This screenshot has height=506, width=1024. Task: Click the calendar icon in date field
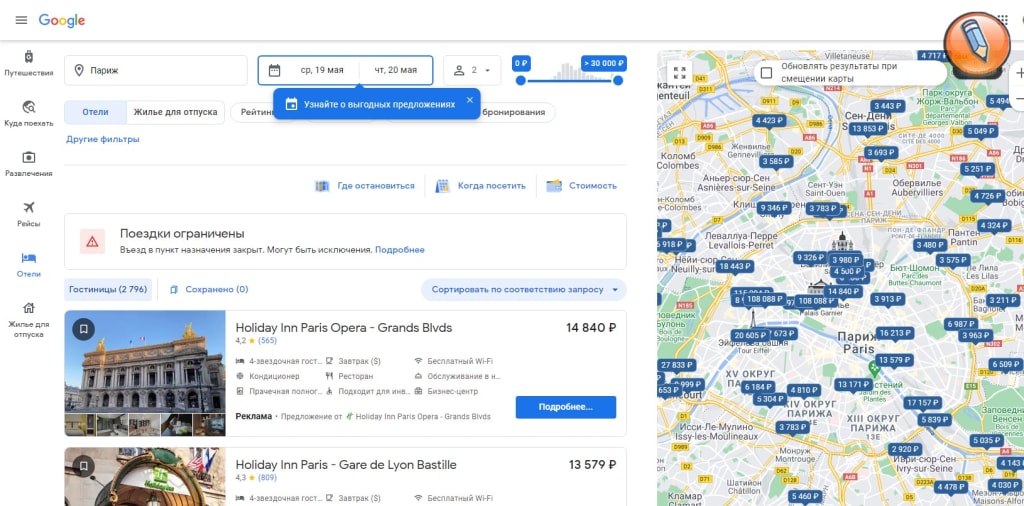pos(274,70)
